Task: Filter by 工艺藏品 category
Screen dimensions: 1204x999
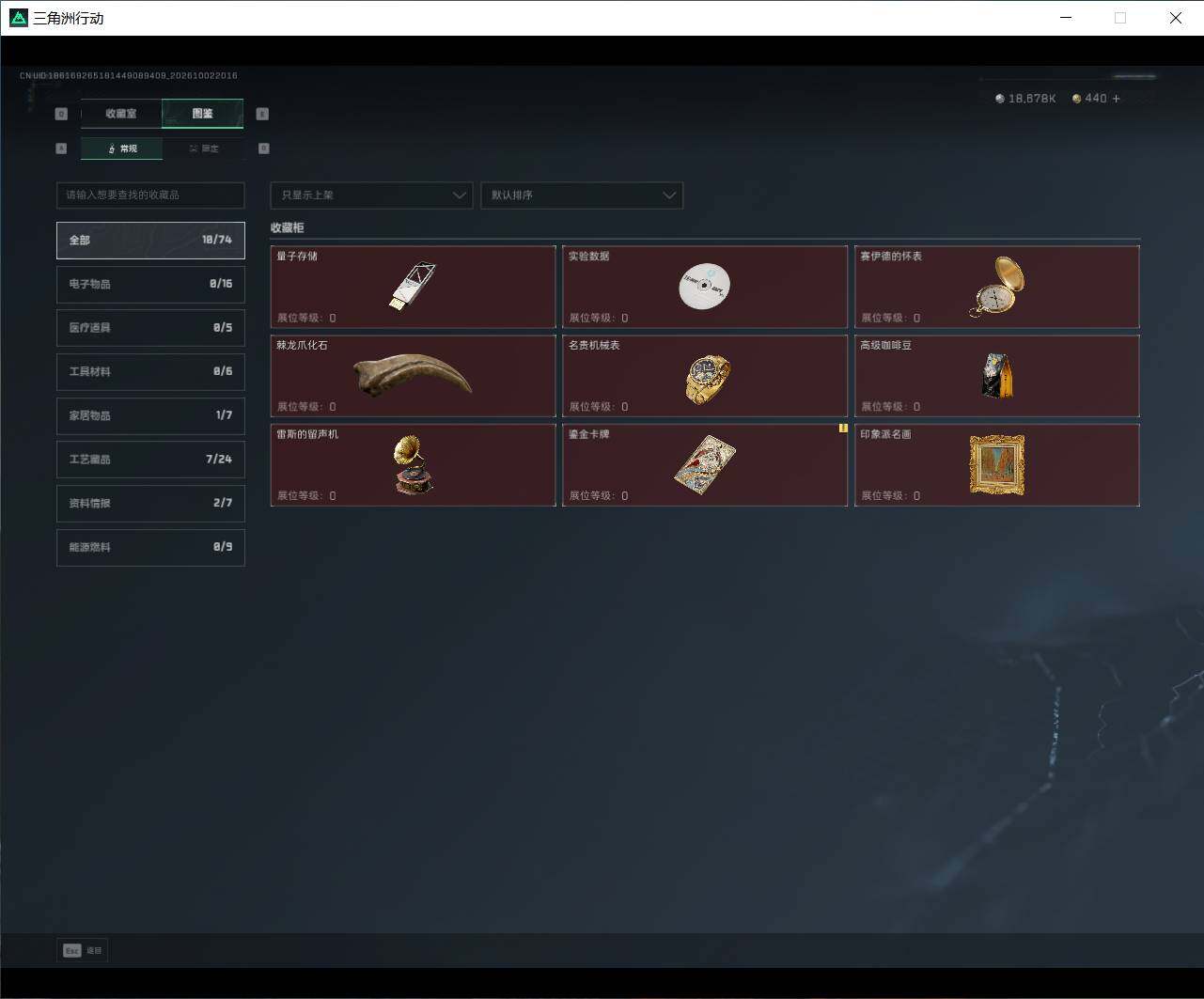Action: coord(150,460)
